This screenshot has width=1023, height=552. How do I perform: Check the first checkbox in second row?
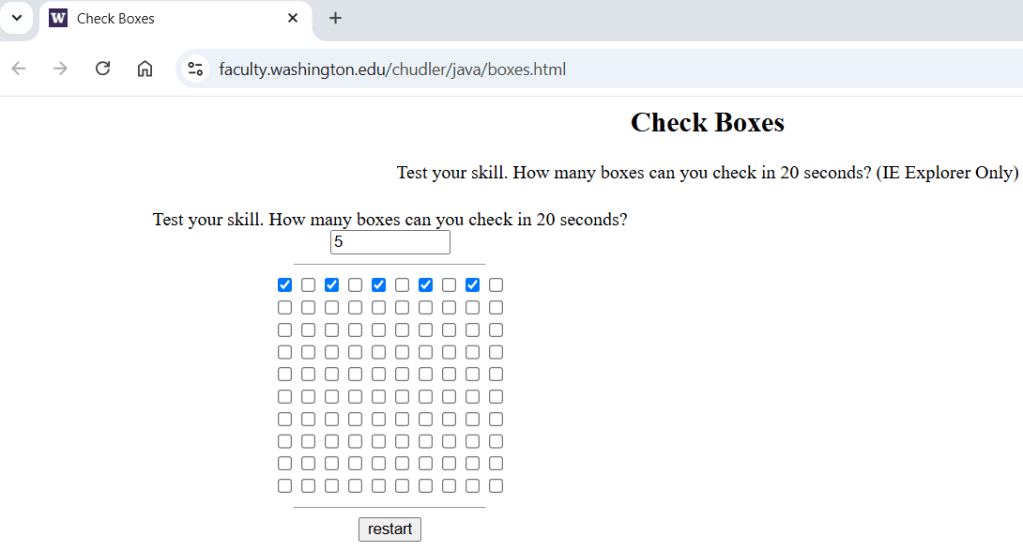coord(285,308)
